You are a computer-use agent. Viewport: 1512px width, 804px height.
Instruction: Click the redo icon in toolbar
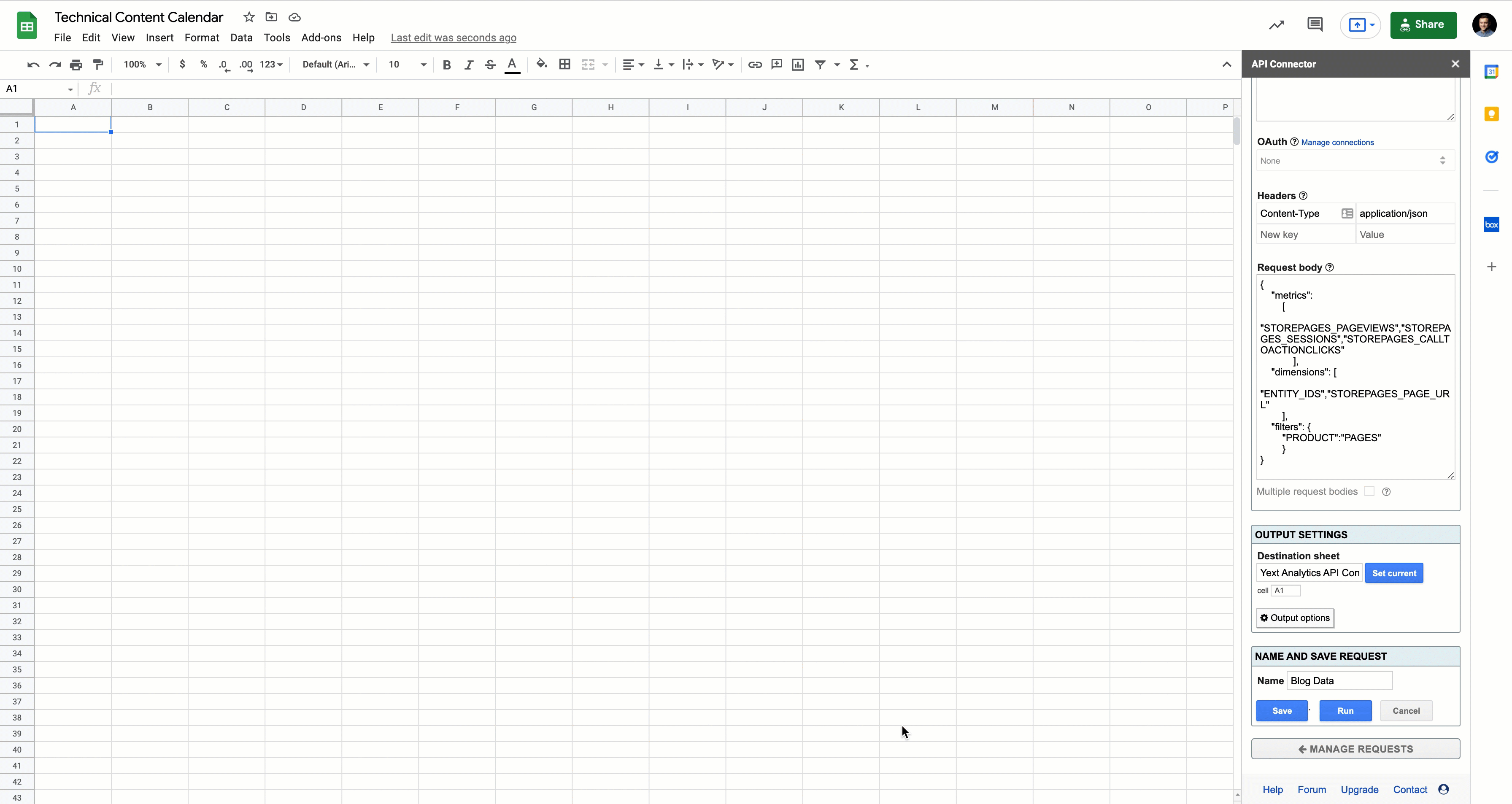(55, 64)
